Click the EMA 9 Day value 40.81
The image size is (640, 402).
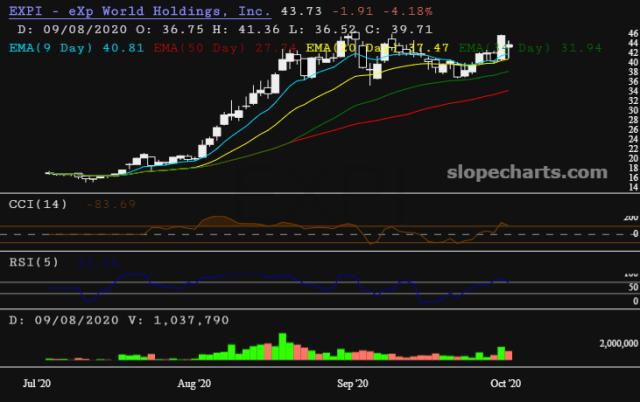point(119,47)
